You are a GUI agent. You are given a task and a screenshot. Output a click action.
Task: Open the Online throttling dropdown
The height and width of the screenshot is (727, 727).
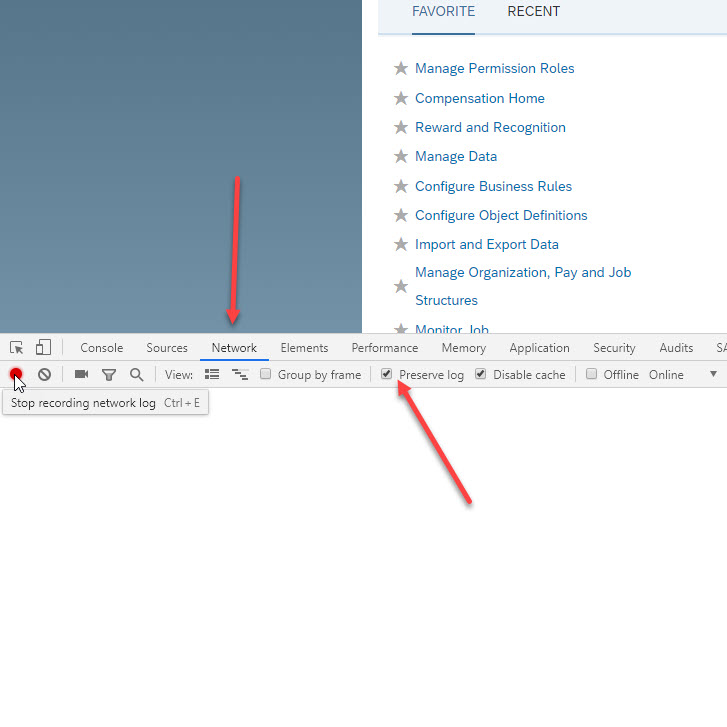682,375
